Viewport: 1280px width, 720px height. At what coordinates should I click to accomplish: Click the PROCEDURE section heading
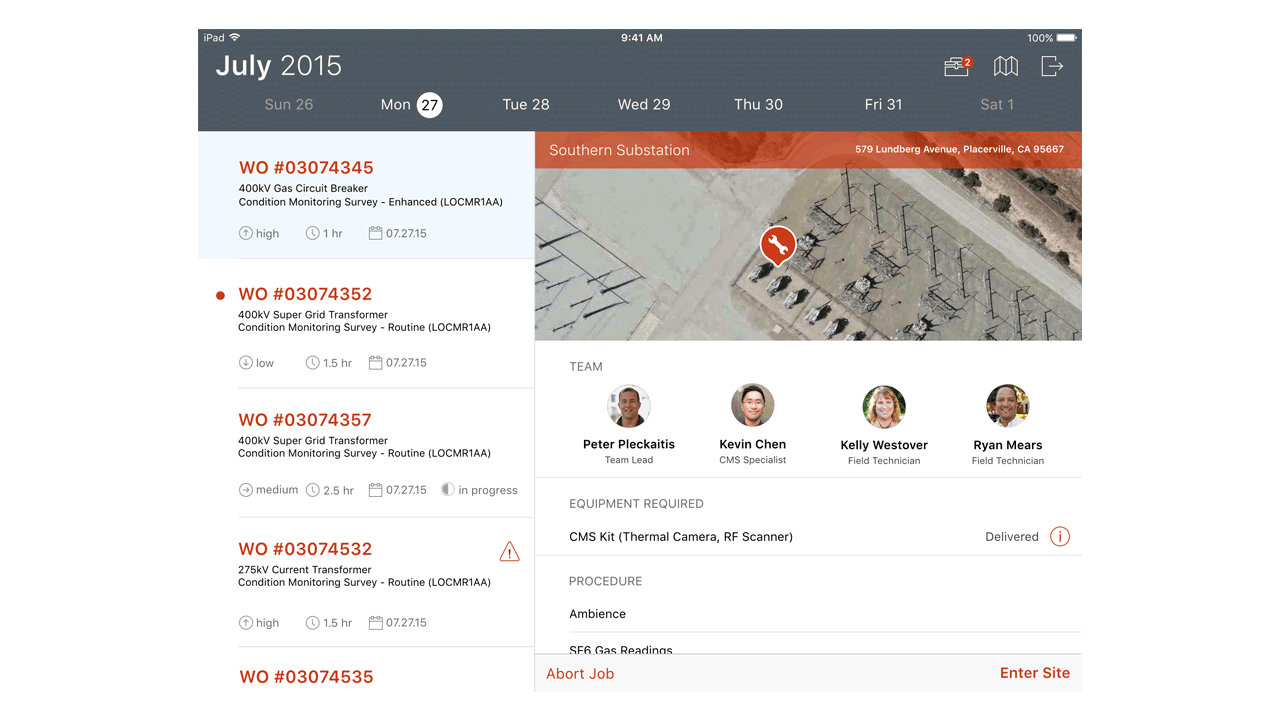click(x=605, y=581)
